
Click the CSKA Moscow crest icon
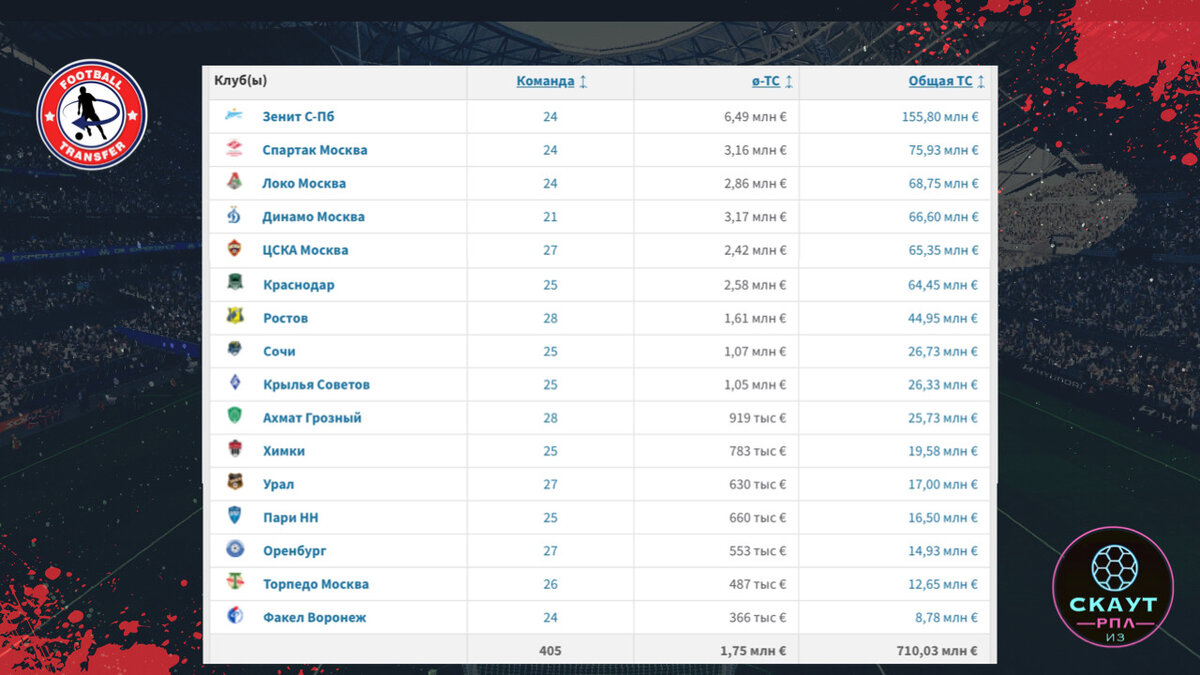(234, 249)
